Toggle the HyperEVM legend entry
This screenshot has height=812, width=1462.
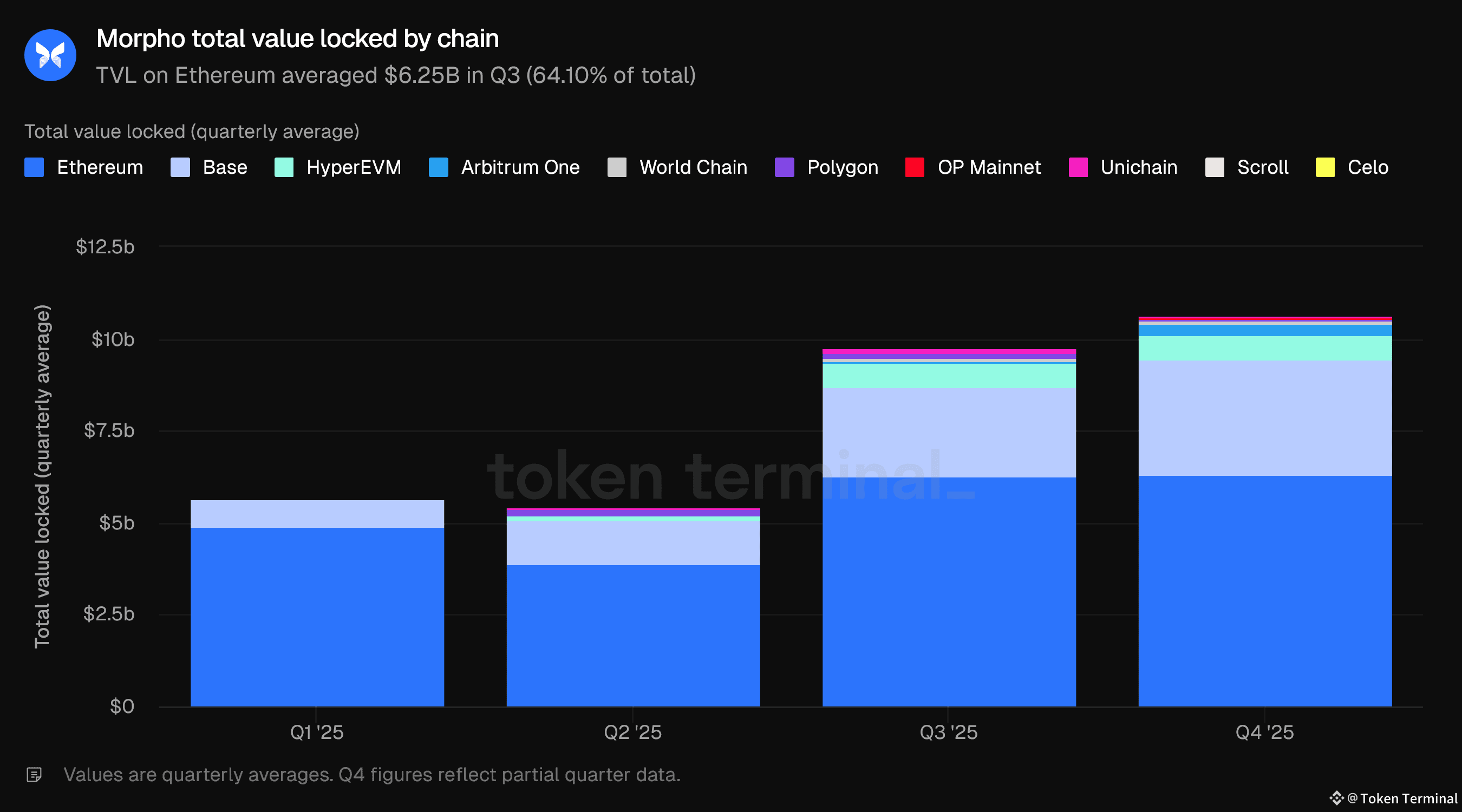(x=338, y=167)
